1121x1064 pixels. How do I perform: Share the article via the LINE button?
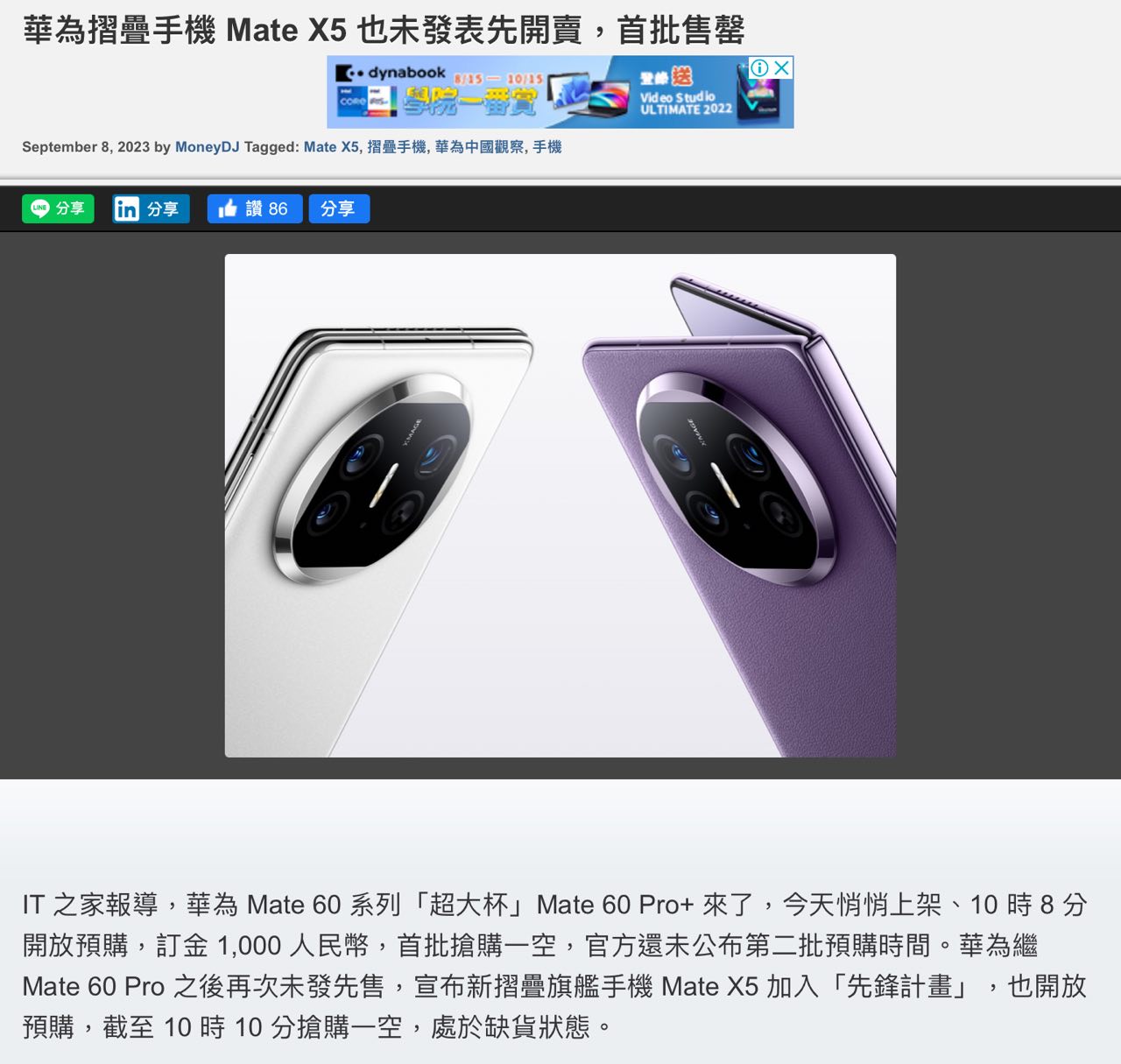click(58, 208)
